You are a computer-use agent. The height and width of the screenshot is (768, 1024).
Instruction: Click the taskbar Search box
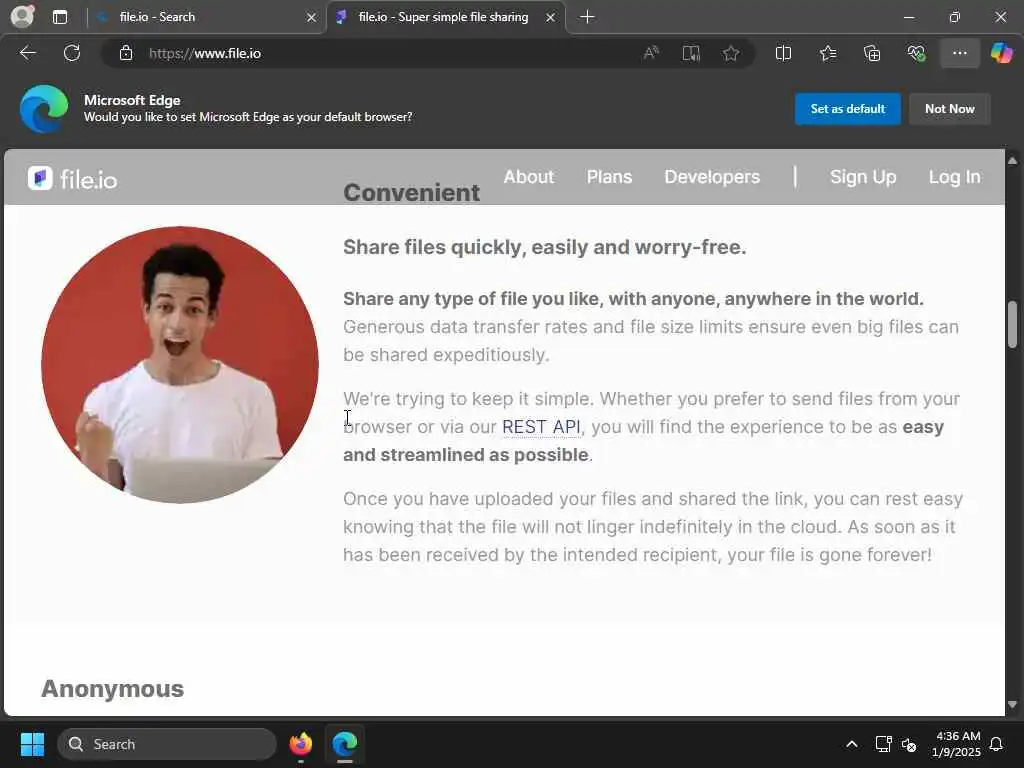[167, 744]
